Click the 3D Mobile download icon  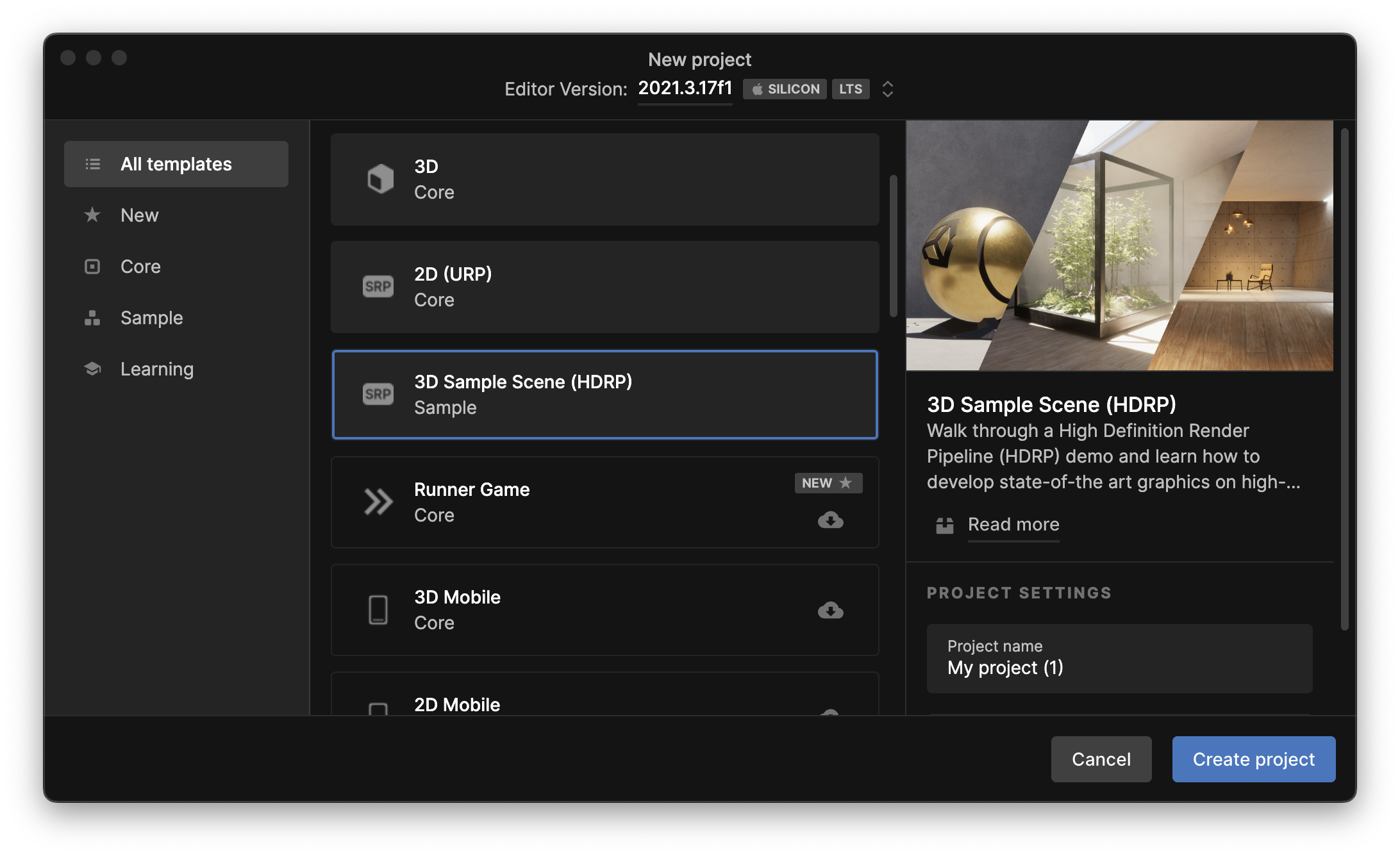tap(832, 610)
